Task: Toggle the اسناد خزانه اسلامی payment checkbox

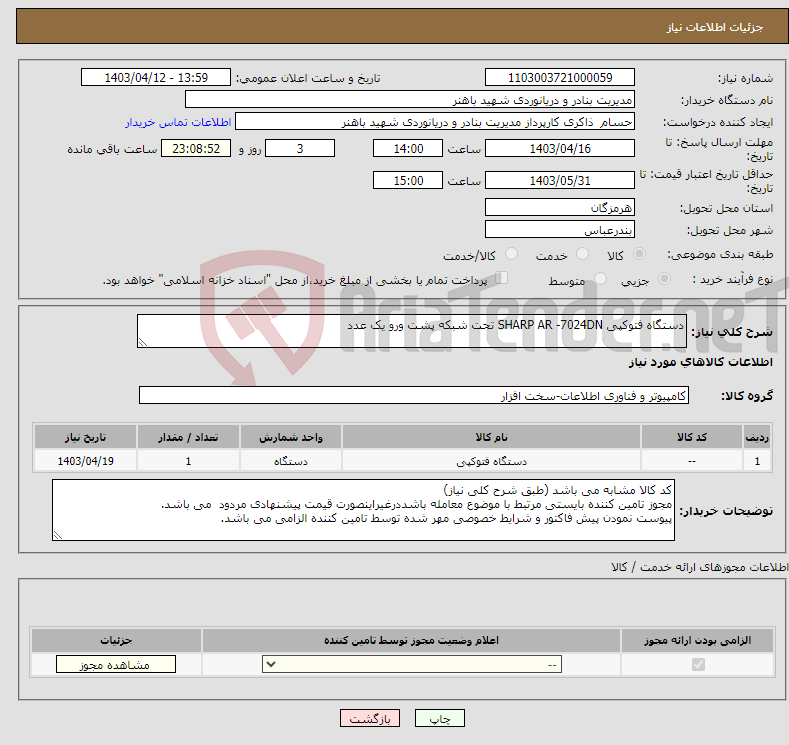Action: pos(502,278)
